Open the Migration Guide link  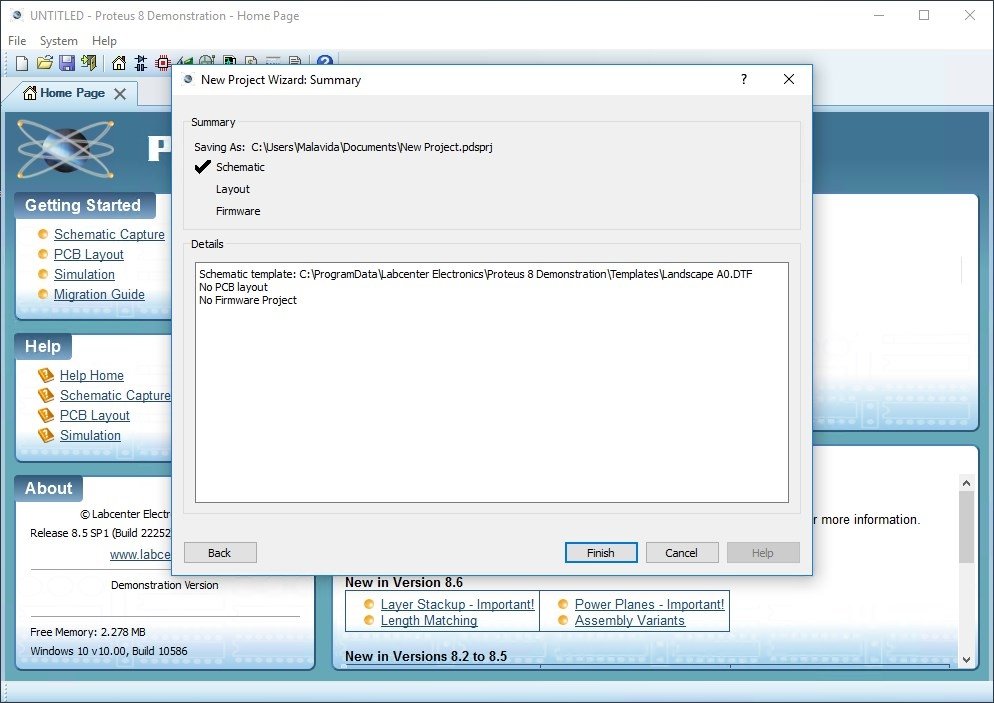(99, 294)
